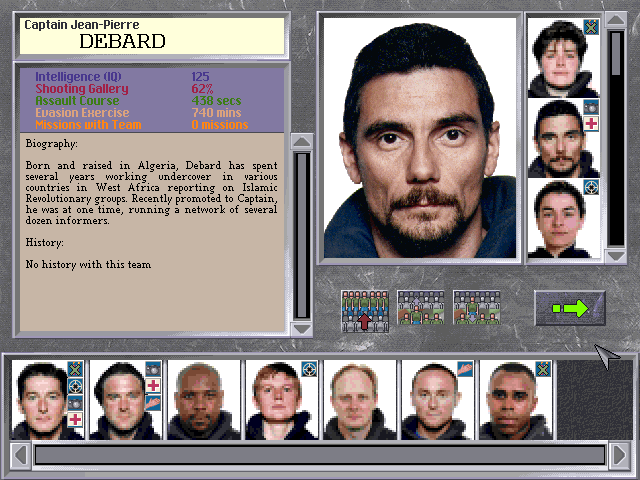Select the shaved-head soldier with hand icon
The height and width of the screenshot is (480, 640).
pyautogui.click(x=438, y=400)
